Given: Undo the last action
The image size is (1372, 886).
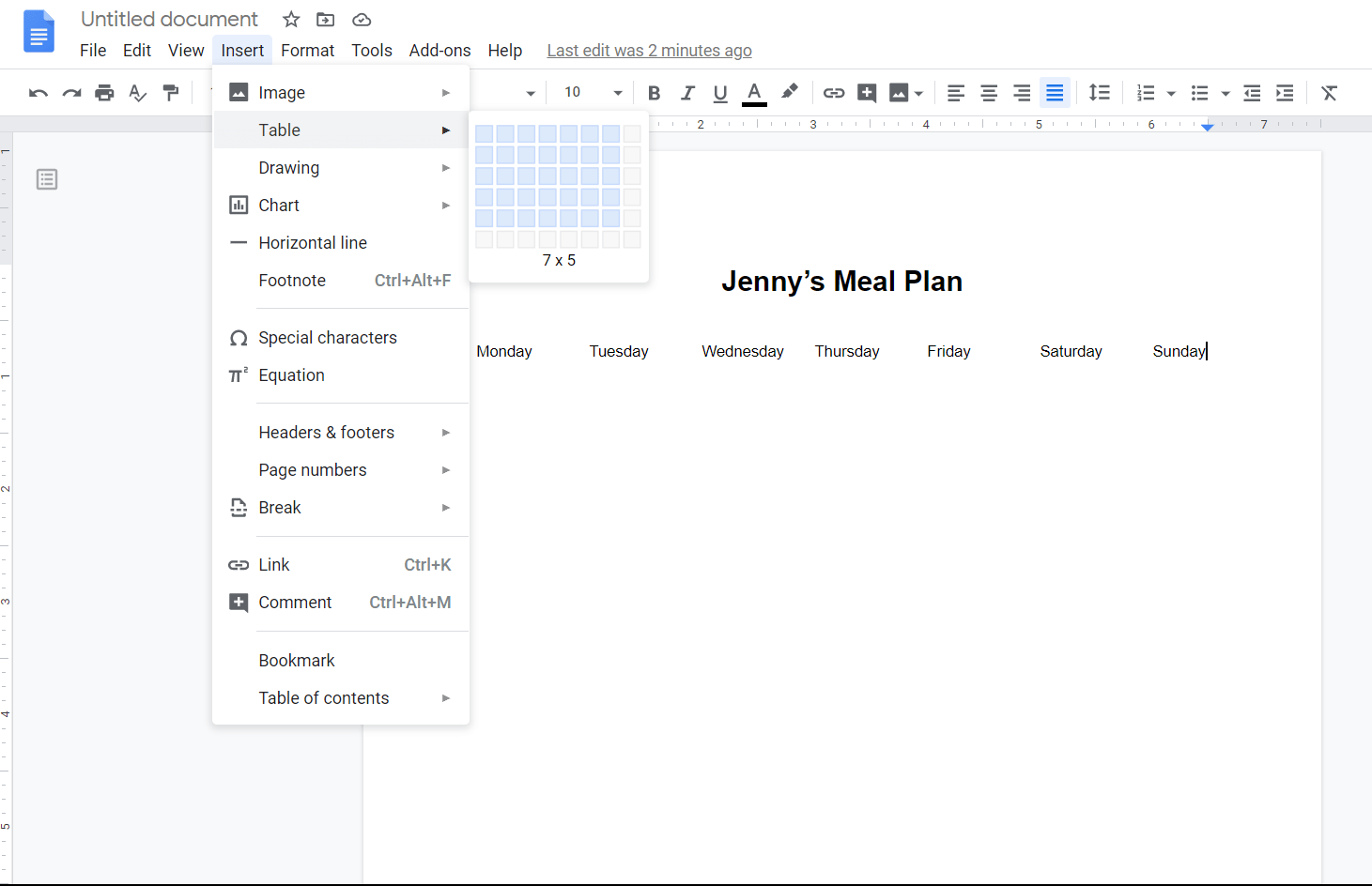Looking at the screenshot, I should click(x=38, y=92).
